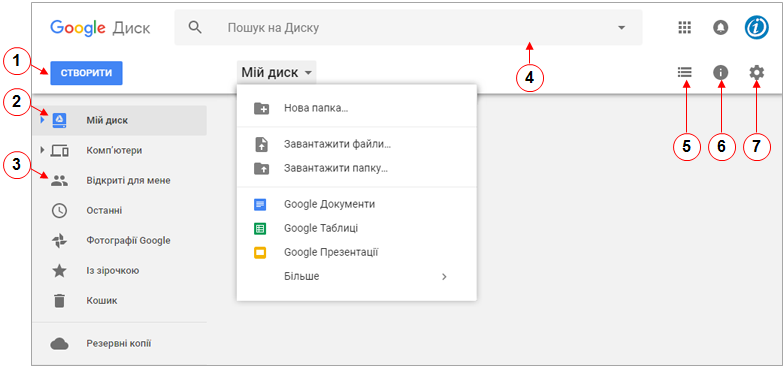The height and width of the screenshot is (367, 784).
Task: Click the Пошук на Диску search field
Action: pos(408,28)
